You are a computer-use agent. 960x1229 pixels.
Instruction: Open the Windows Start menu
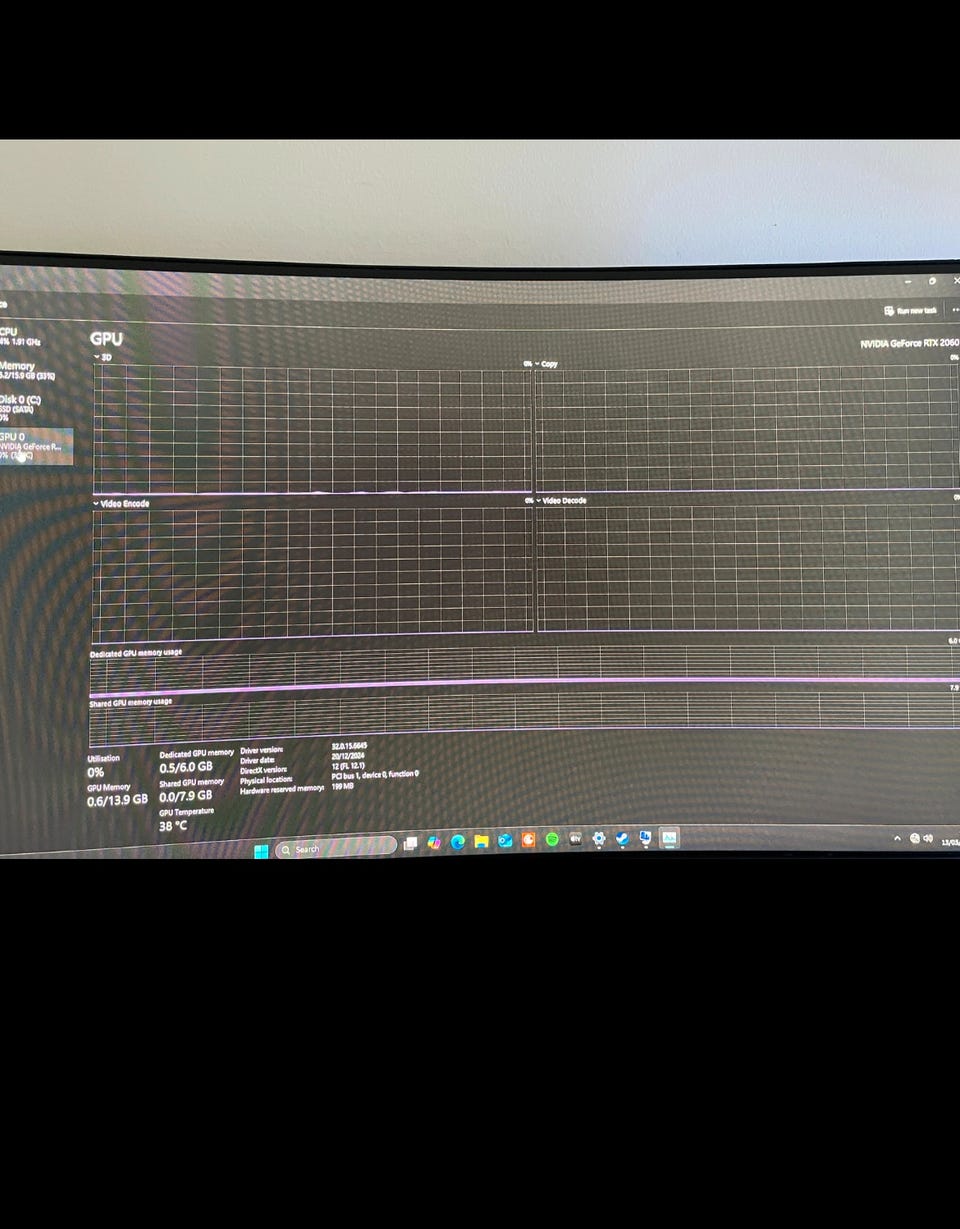pyautogui.click(x=261, y=851)
